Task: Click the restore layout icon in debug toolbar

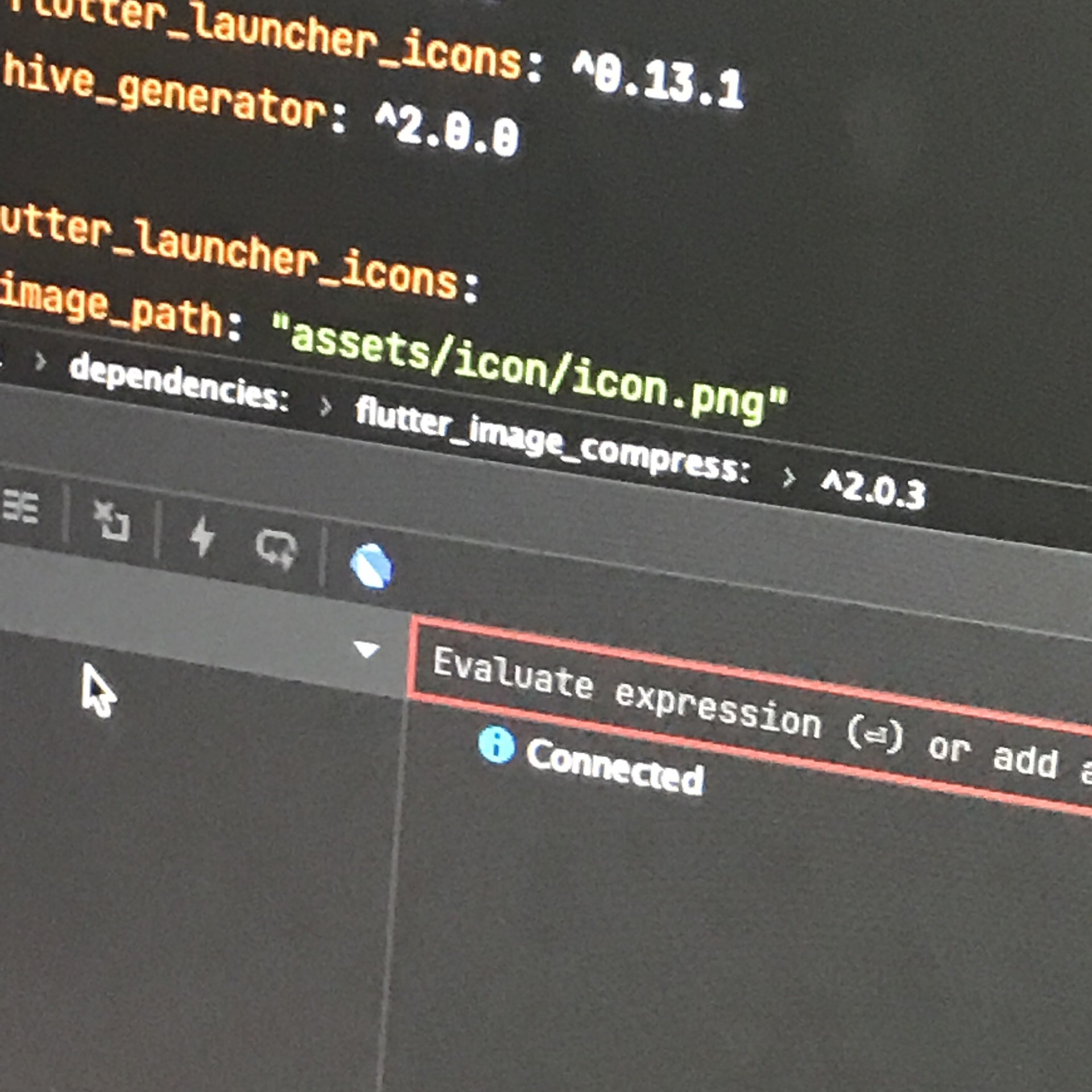Action: pos(111,520)
